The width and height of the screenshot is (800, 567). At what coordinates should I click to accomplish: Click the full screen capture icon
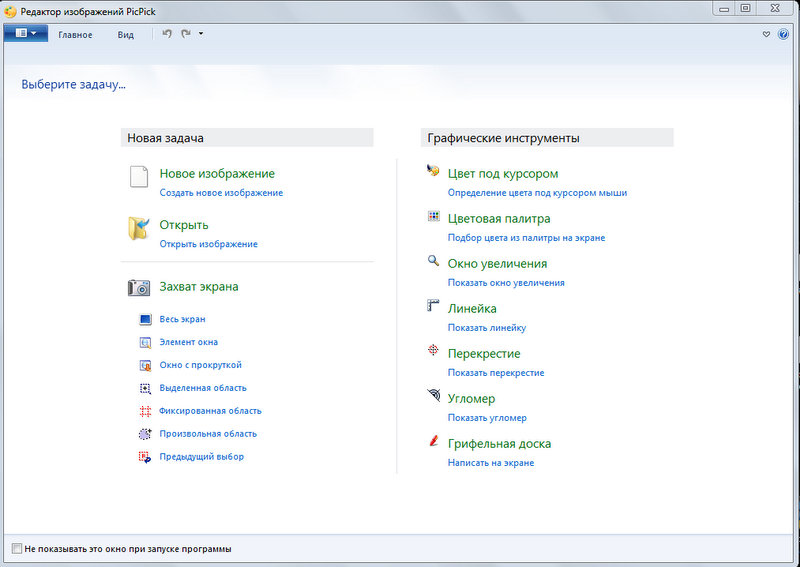pos(145,319)
